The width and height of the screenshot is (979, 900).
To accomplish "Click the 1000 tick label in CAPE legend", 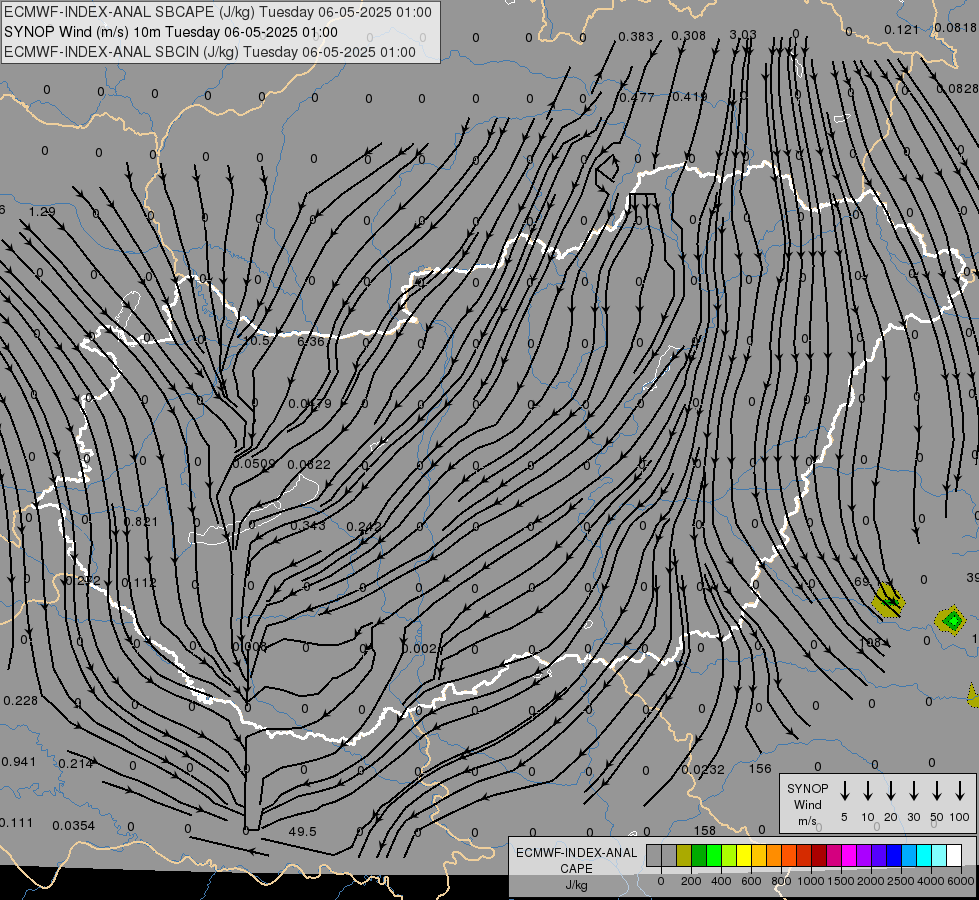I will coord(810,881).
